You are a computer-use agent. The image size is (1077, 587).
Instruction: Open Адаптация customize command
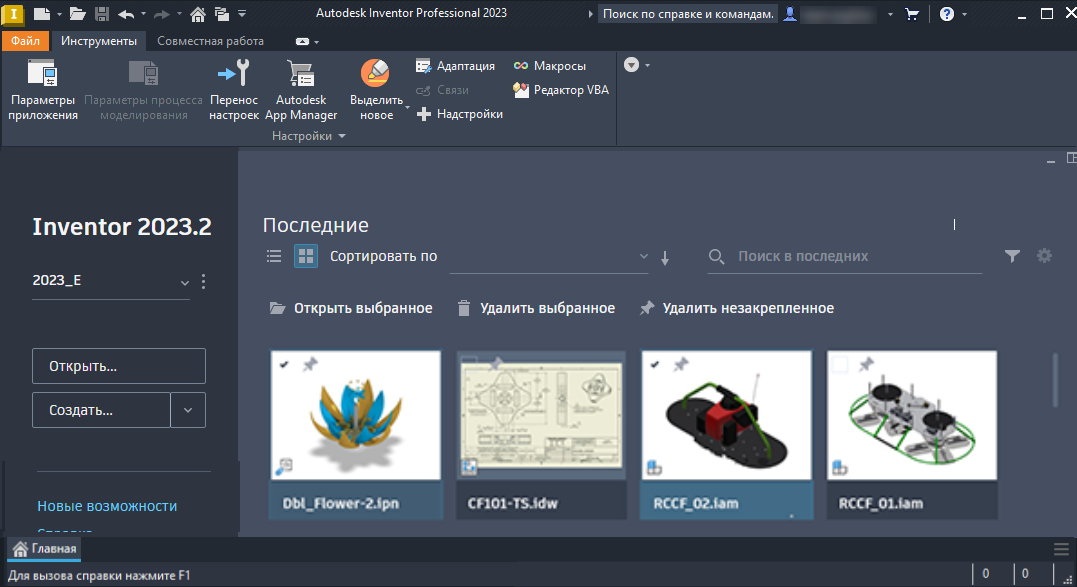pos(455,66)
